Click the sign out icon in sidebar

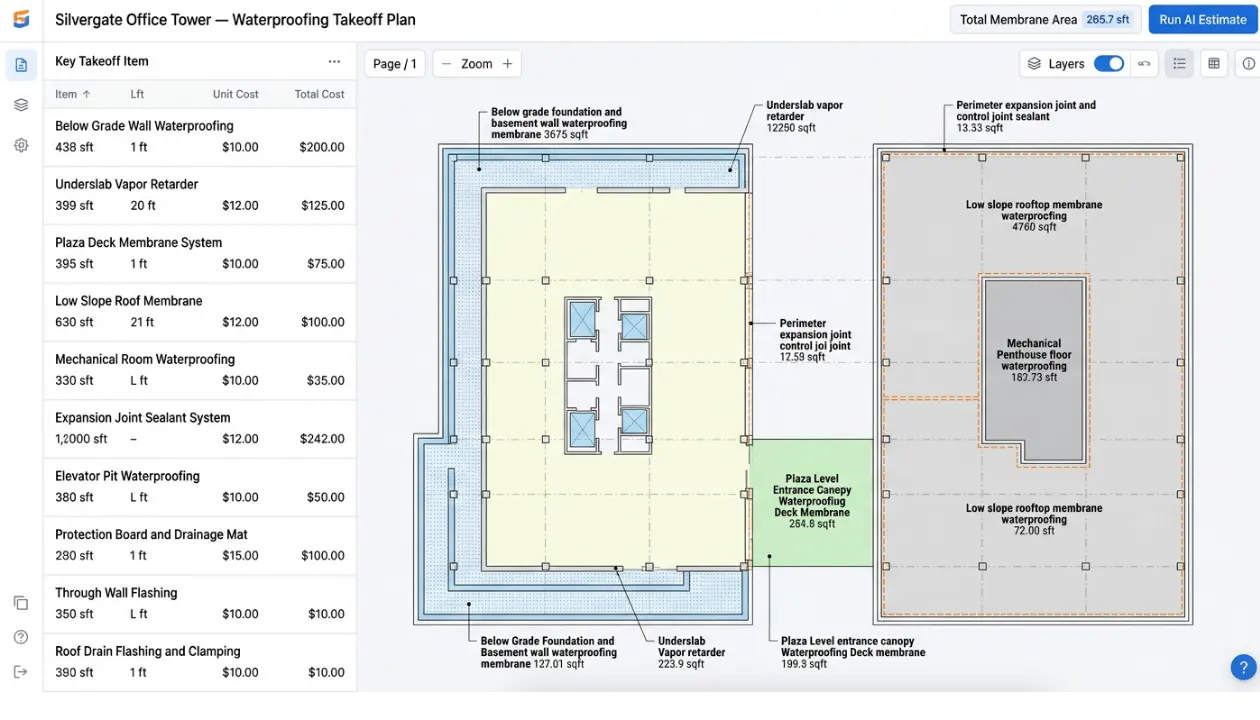click(21, 672)
